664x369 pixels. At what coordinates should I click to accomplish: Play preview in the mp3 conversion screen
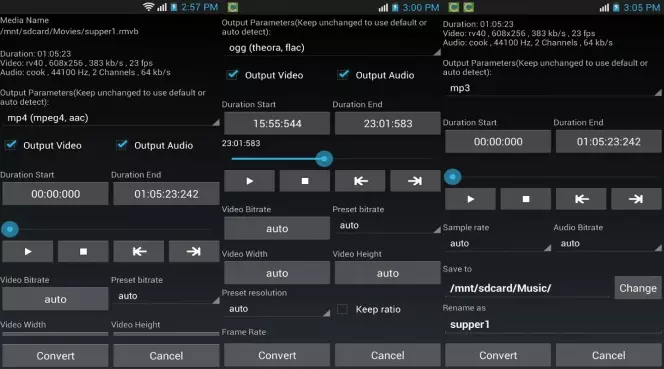pos(470,199)
